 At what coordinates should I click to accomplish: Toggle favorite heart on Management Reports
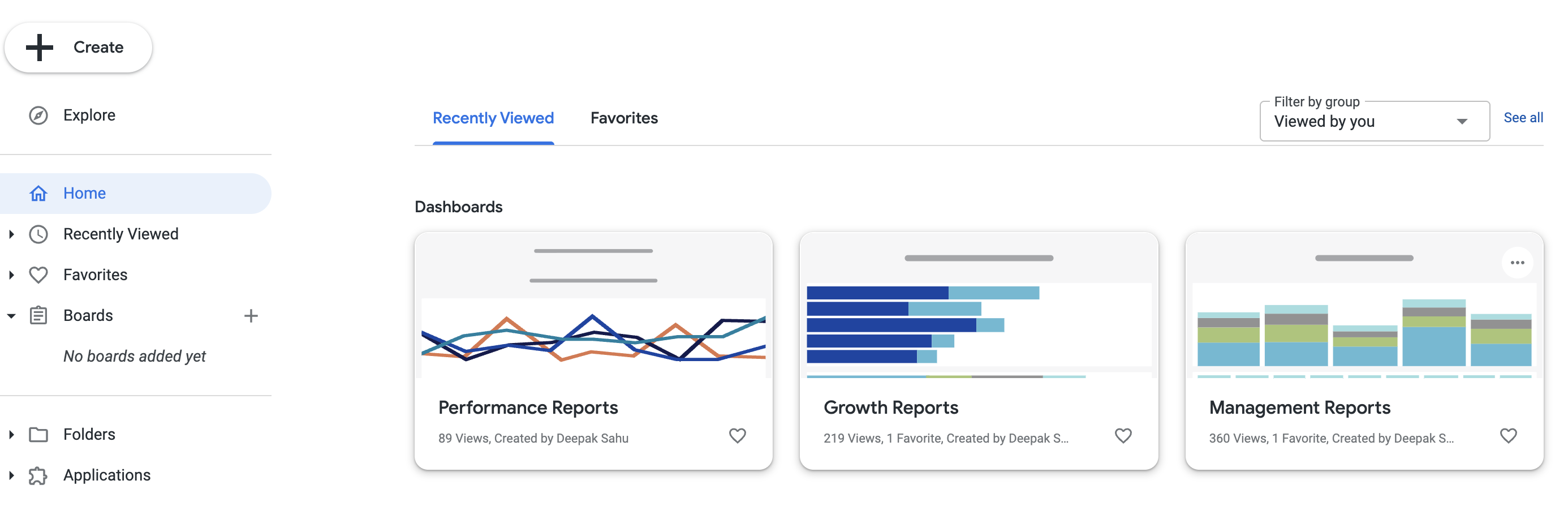pos(1507,435)
